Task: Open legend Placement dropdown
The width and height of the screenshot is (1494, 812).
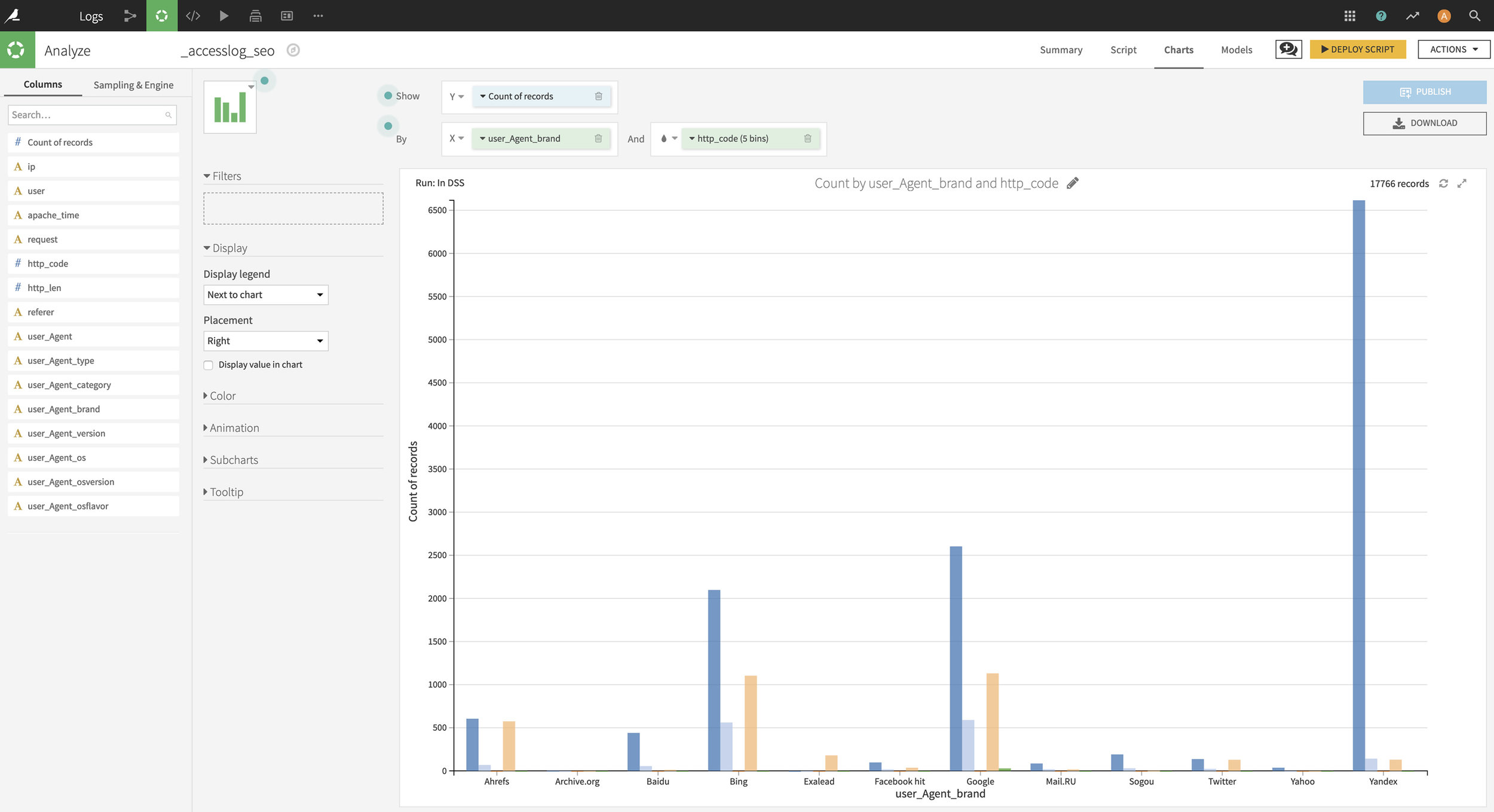Action: (265, 341)
